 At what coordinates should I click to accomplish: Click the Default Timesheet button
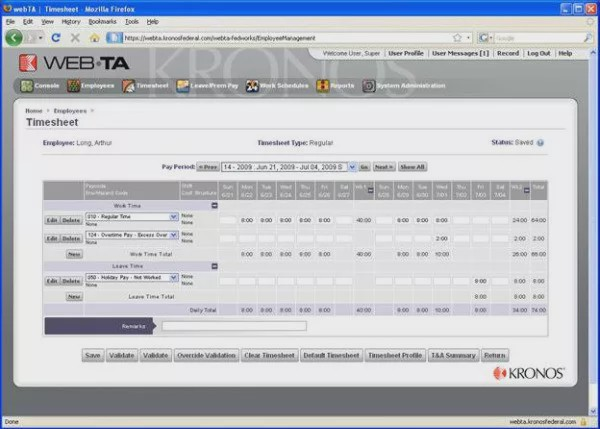(331, 356)
